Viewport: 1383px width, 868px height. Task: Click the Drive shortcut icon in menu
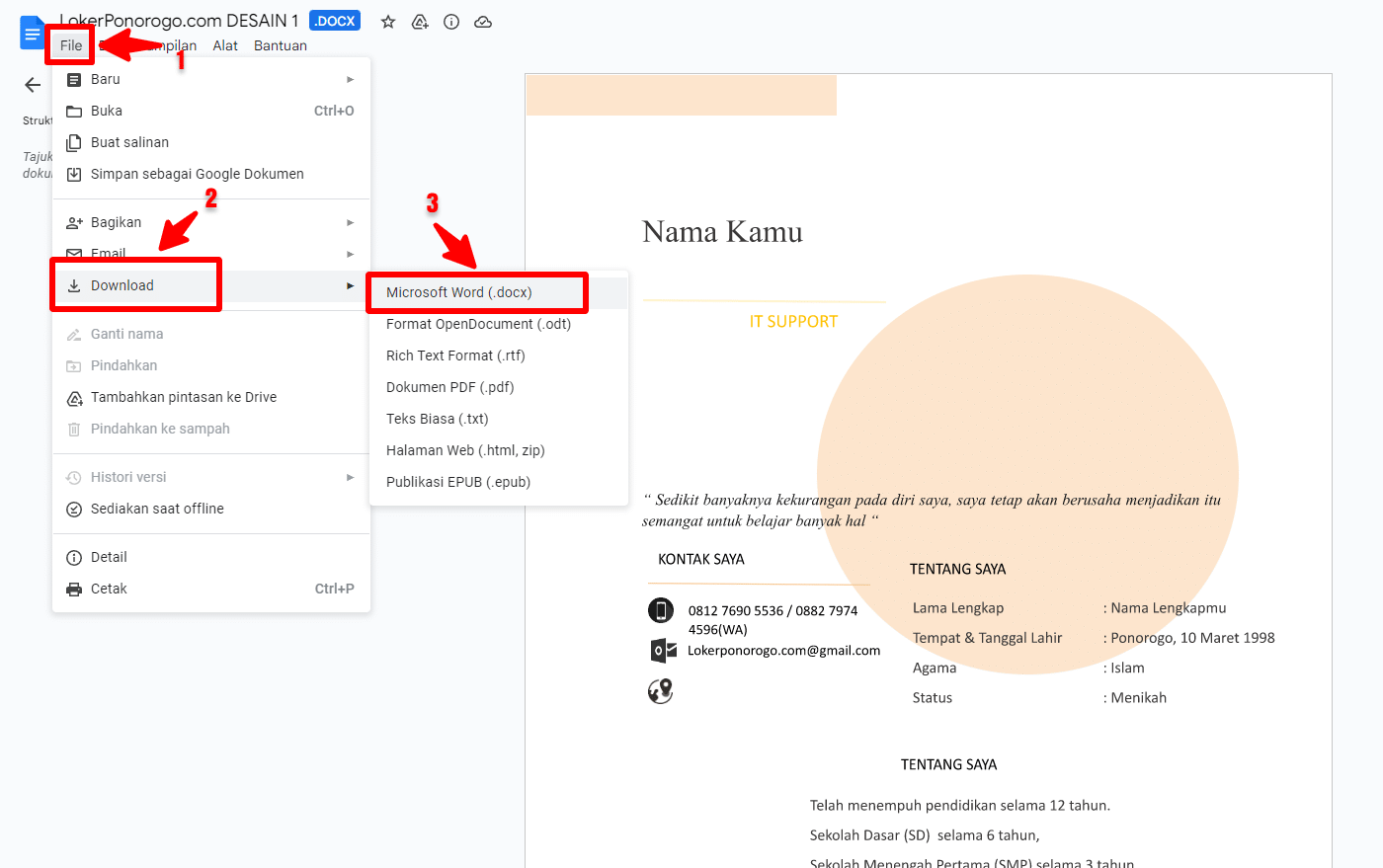point(74,397)
